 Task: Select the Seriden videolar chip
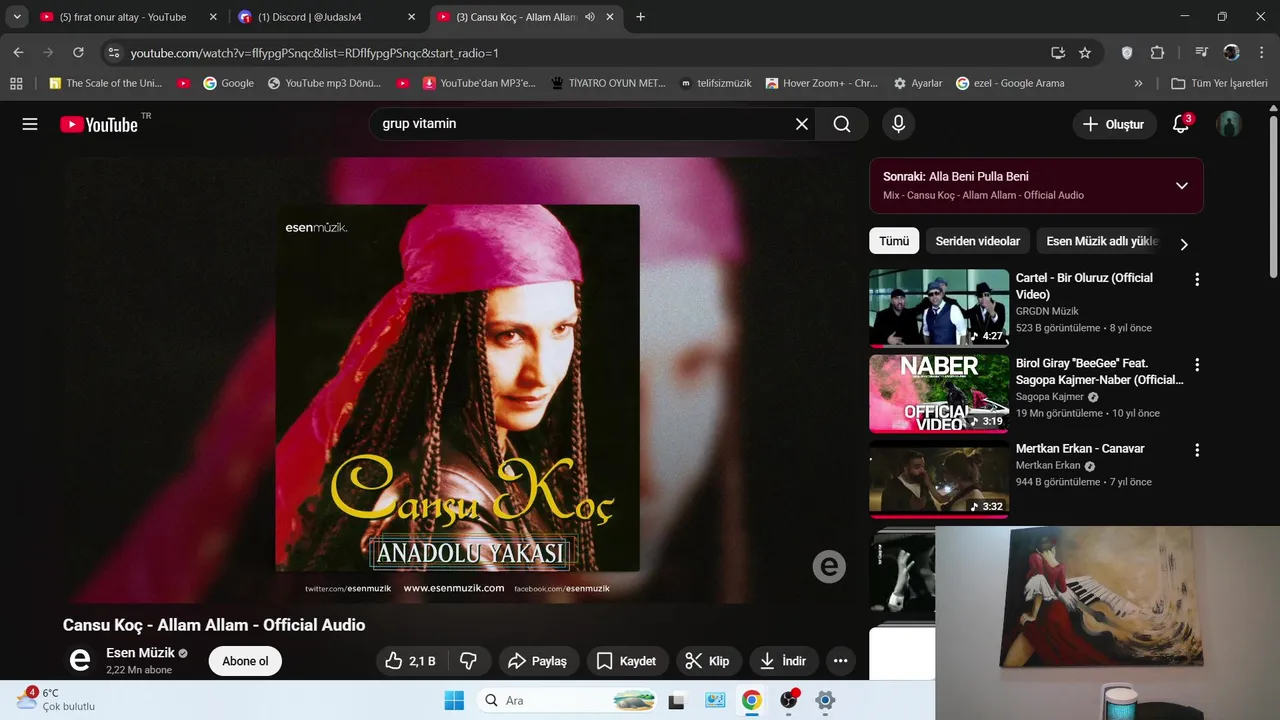point(977,241)
